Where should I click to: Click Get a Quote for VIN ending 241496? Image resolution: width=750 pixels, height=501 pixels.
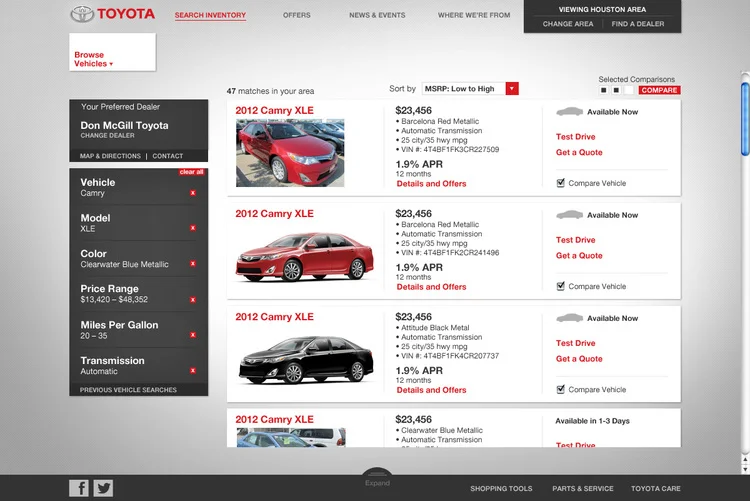click(579, 256)
